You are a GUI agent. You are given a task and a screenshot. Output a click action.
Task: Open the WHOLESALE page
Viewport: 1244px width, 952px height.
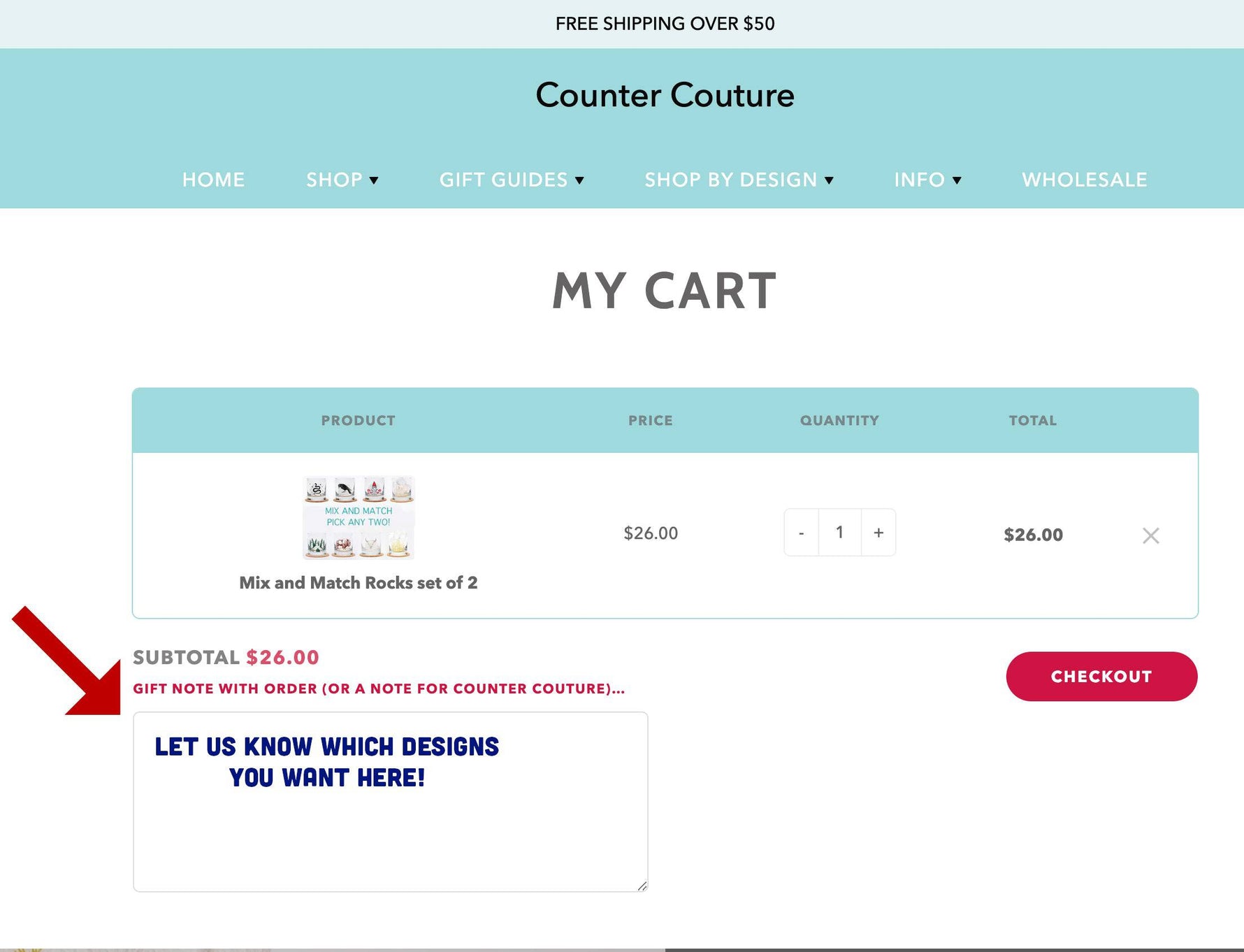[x=1083, y=180]
